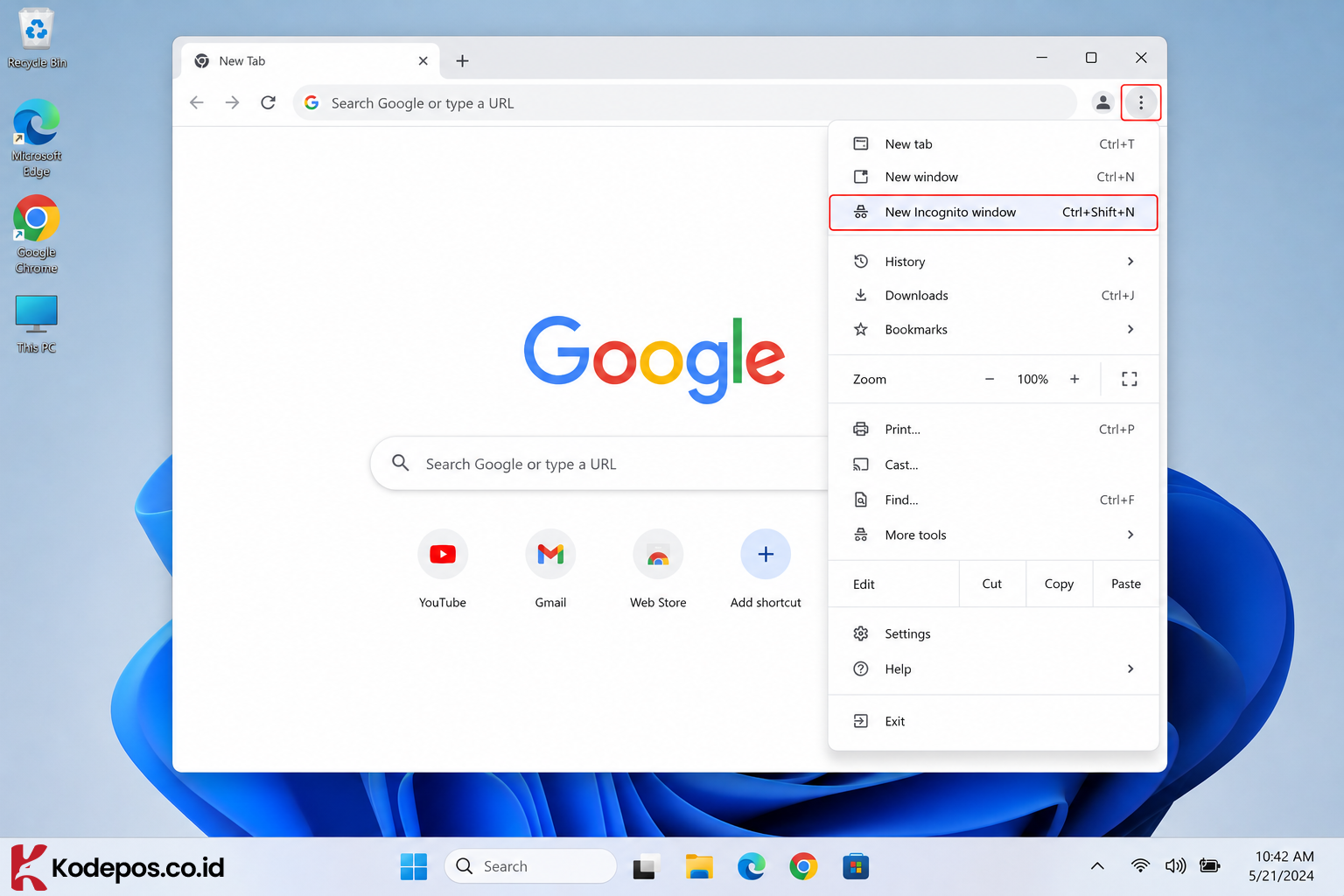This screenshot has height=896, width=1344.
Task: Click magnifier icon in Google search box
Action: (x=400, y=463)
